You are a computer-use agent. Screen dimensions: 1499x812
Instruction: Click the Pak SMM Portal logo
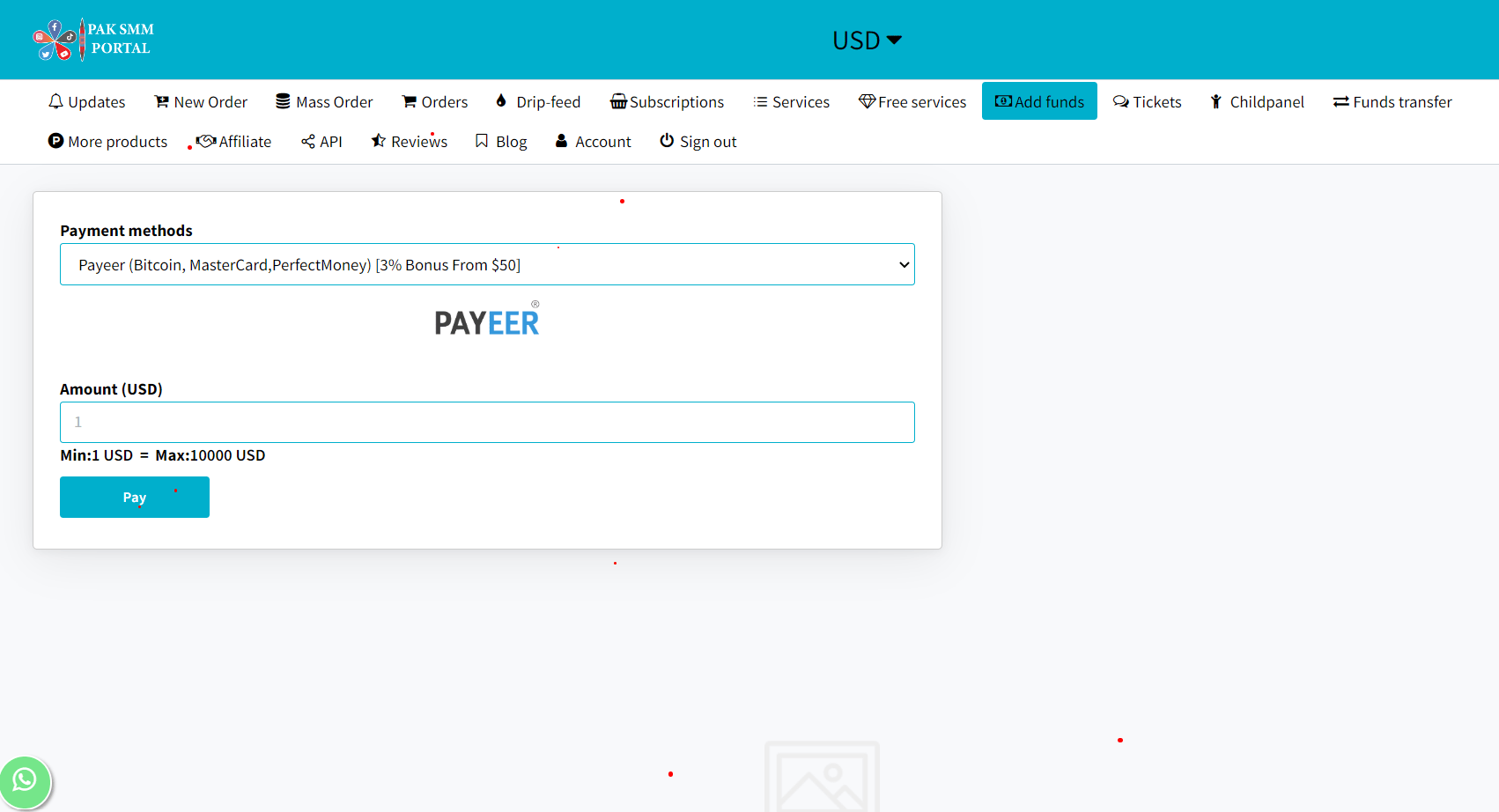click(x=93, y=40)
